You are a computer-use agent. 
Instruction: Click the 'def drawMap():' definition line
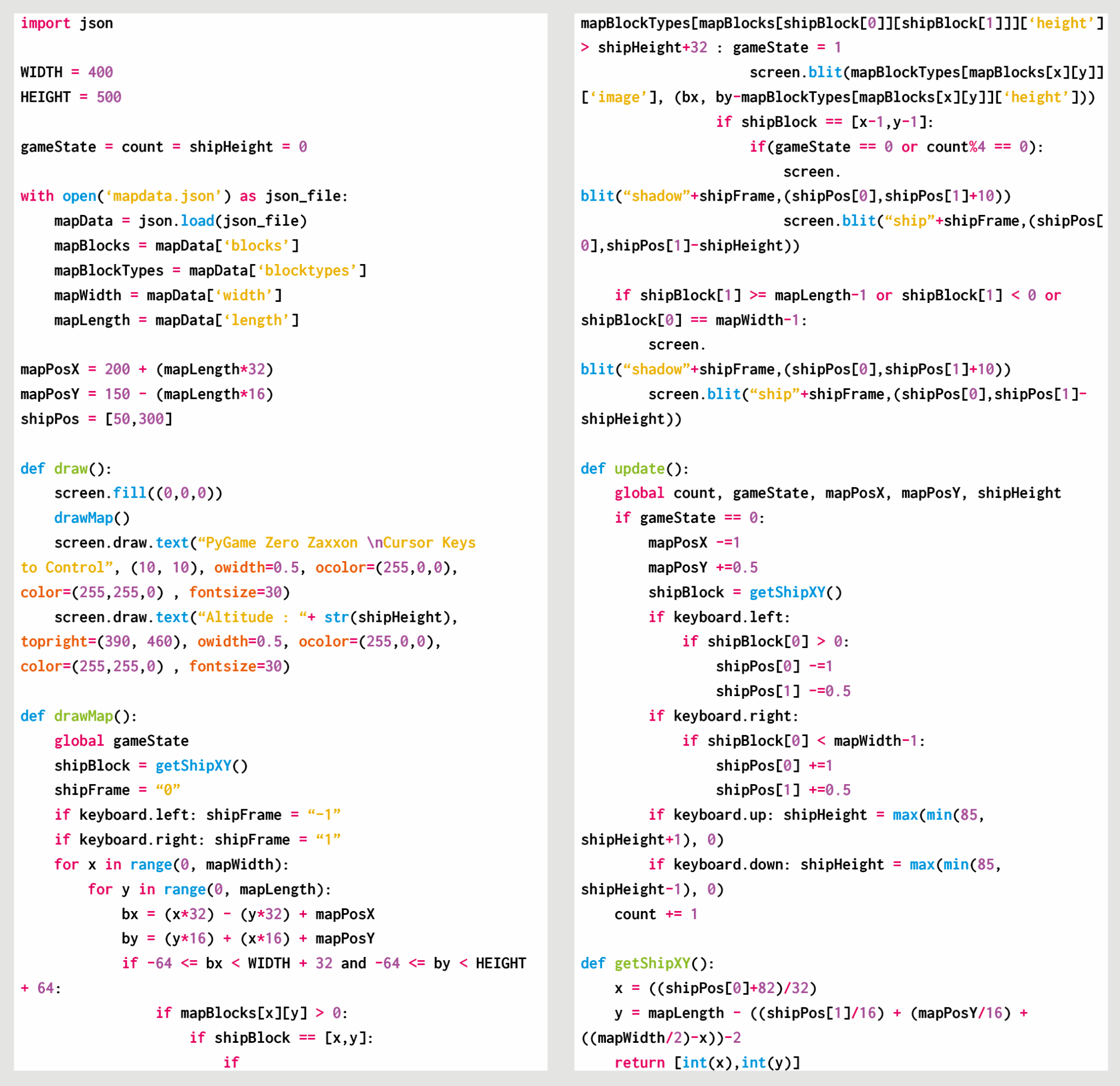pyautogui.click(x=79, y=716)
